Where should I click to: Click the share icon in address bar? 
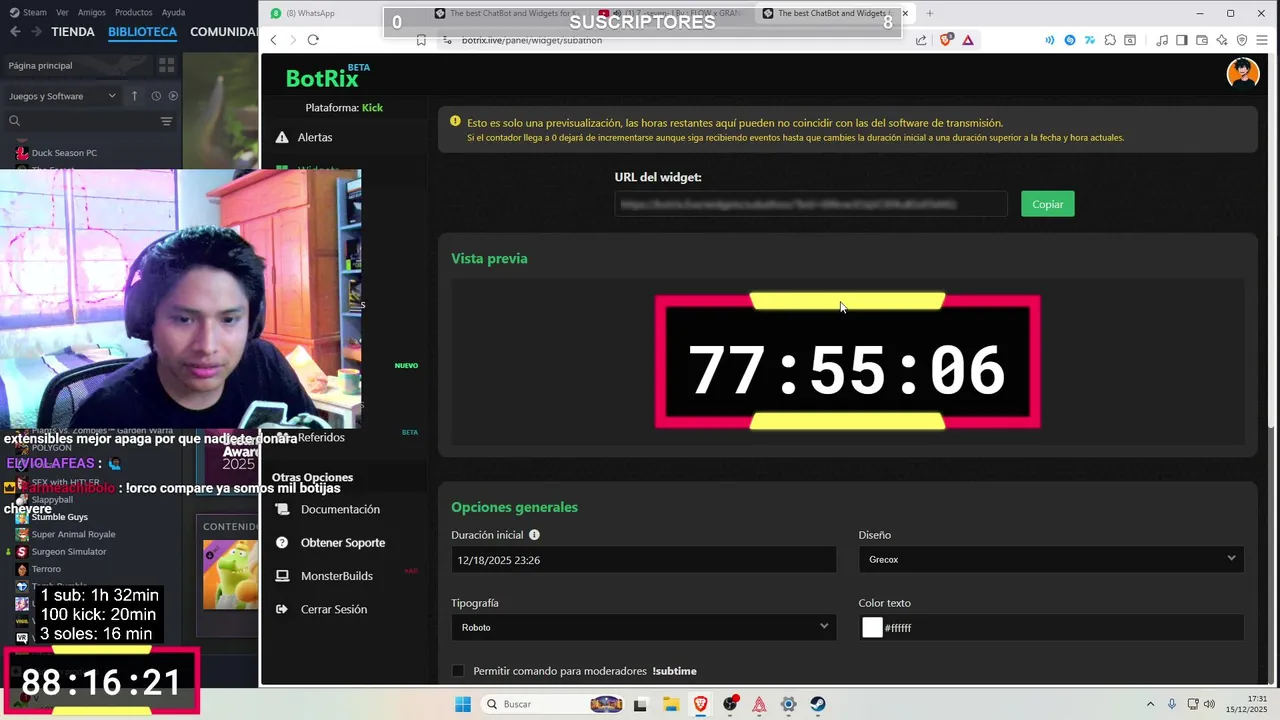tap(921, 40)
